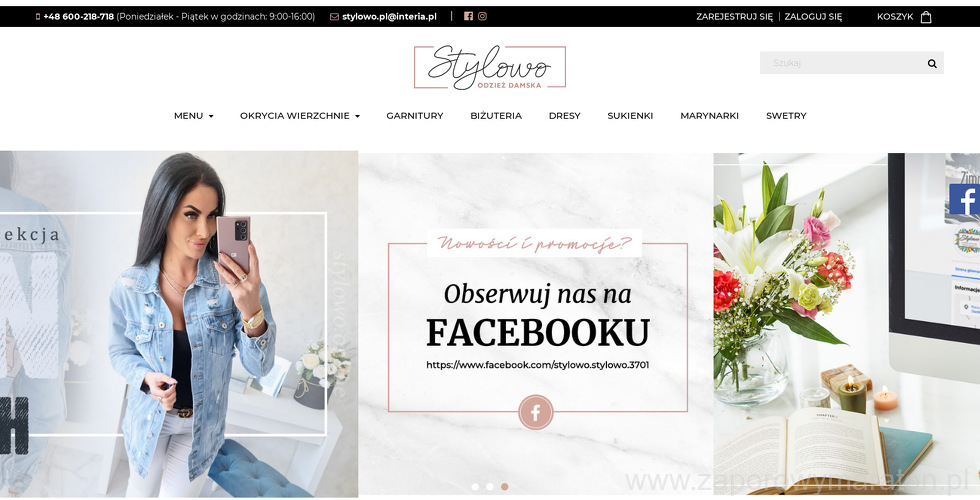Expand the OKRYCIA WIERZCHNIE dropdown
The image size is (980, 500).
(x=300, y=116)
